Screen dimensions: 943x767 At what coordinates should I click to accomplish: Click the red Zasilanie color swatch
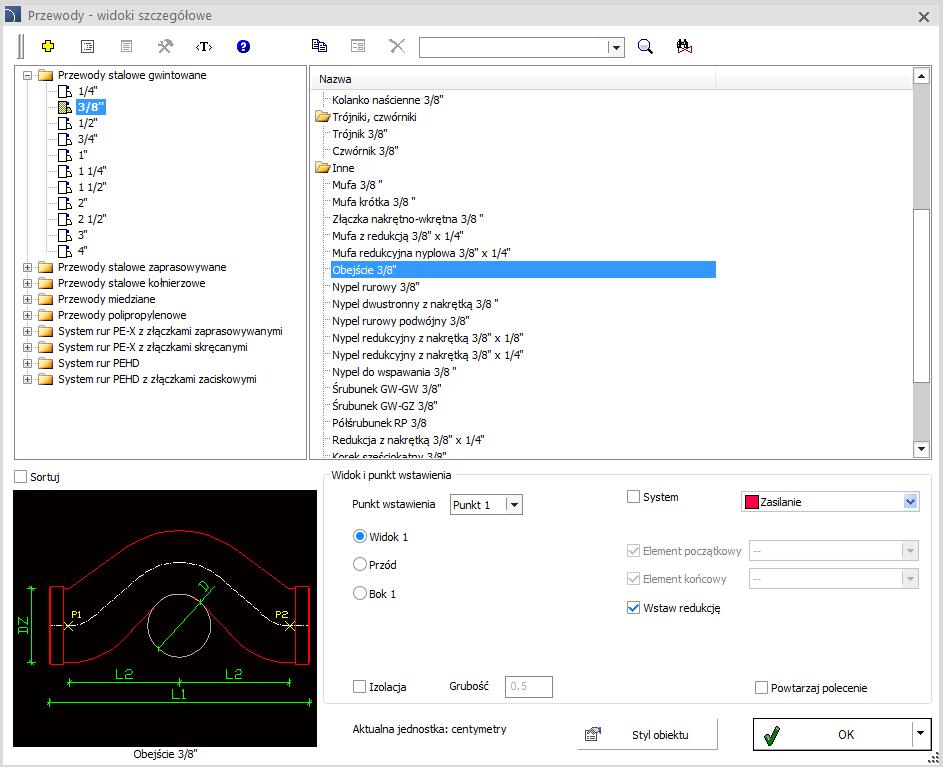pos(751,502)
